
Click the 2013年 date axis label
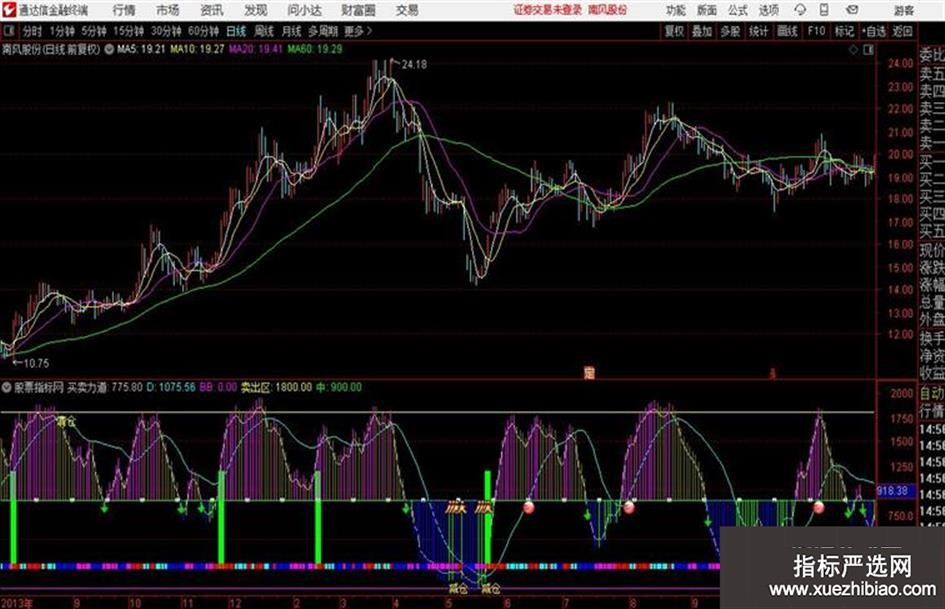[17, 603]
